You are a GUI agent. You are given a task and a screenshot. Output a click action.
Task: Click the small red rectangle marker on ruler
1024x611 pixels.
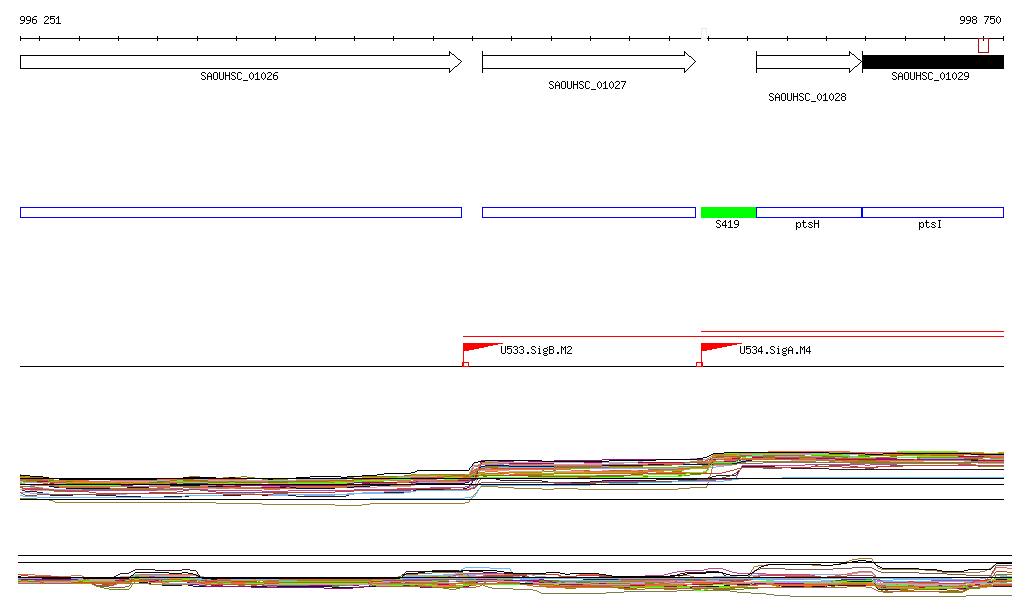pos(984,45)
